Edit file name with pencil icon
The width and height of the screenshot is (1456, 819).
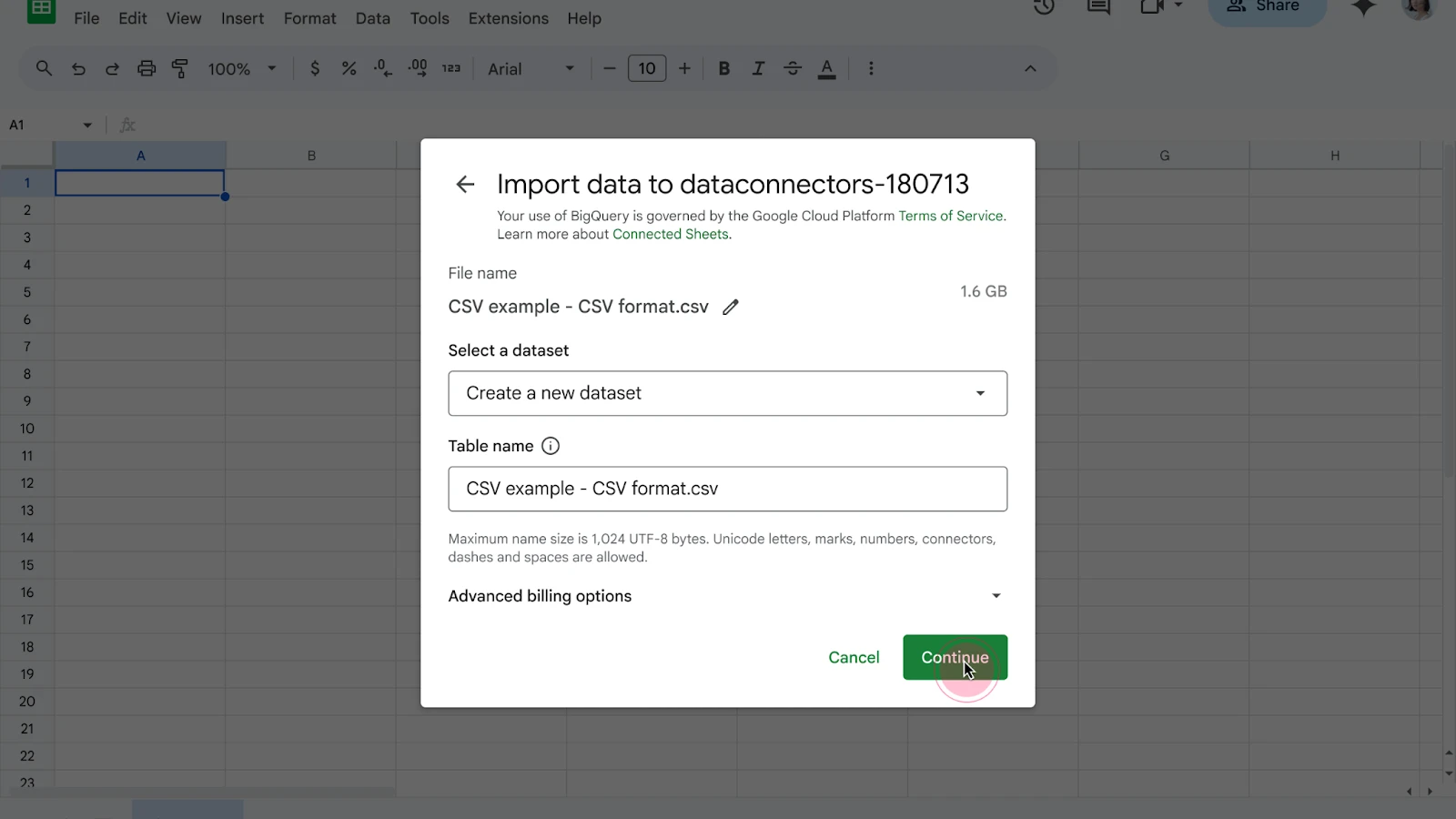click(x=731, y=308)
